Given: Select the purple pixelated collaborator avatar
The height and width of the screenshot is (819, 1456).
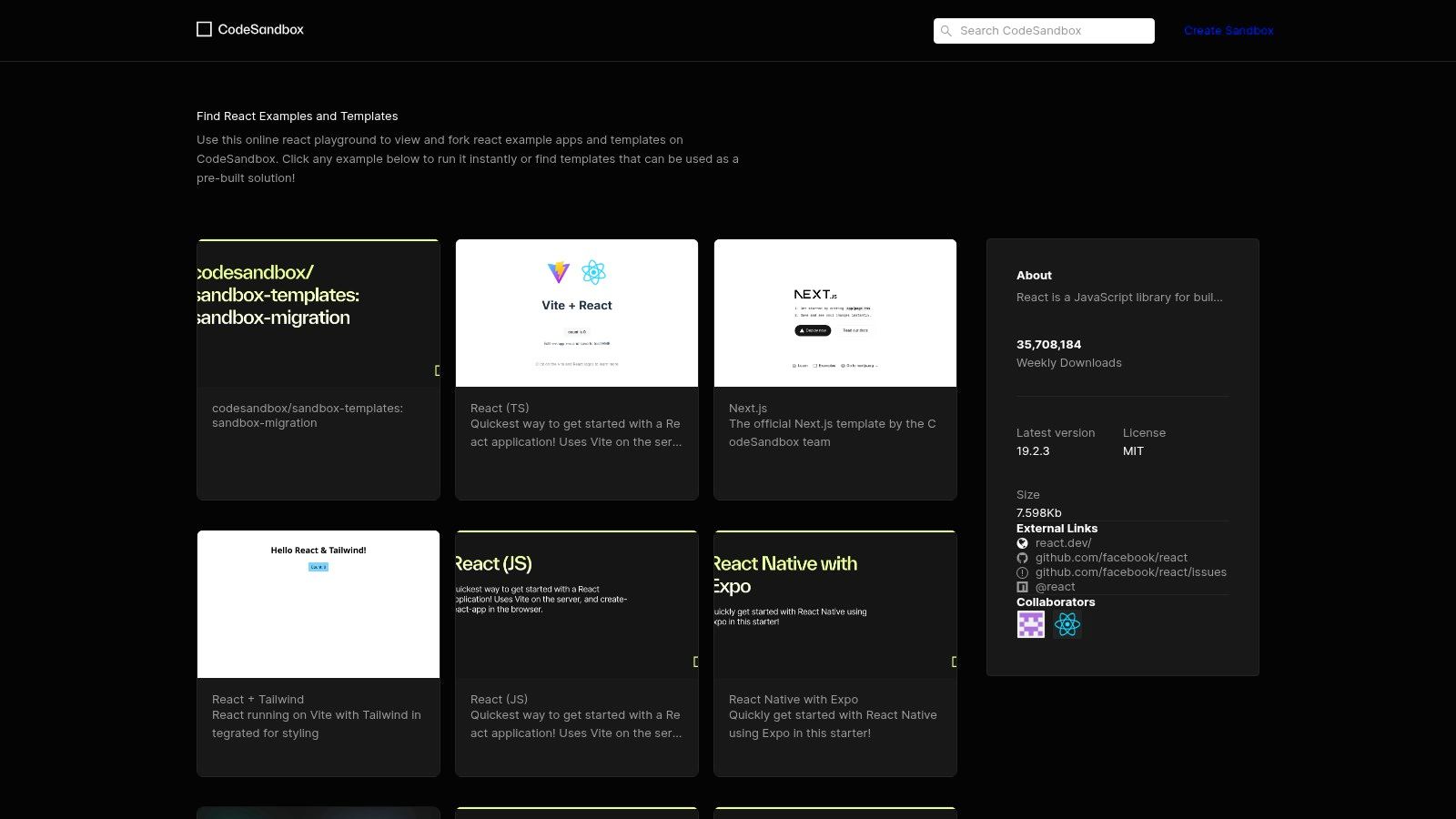Looking at the screenshot, I should pos(1030,624).
